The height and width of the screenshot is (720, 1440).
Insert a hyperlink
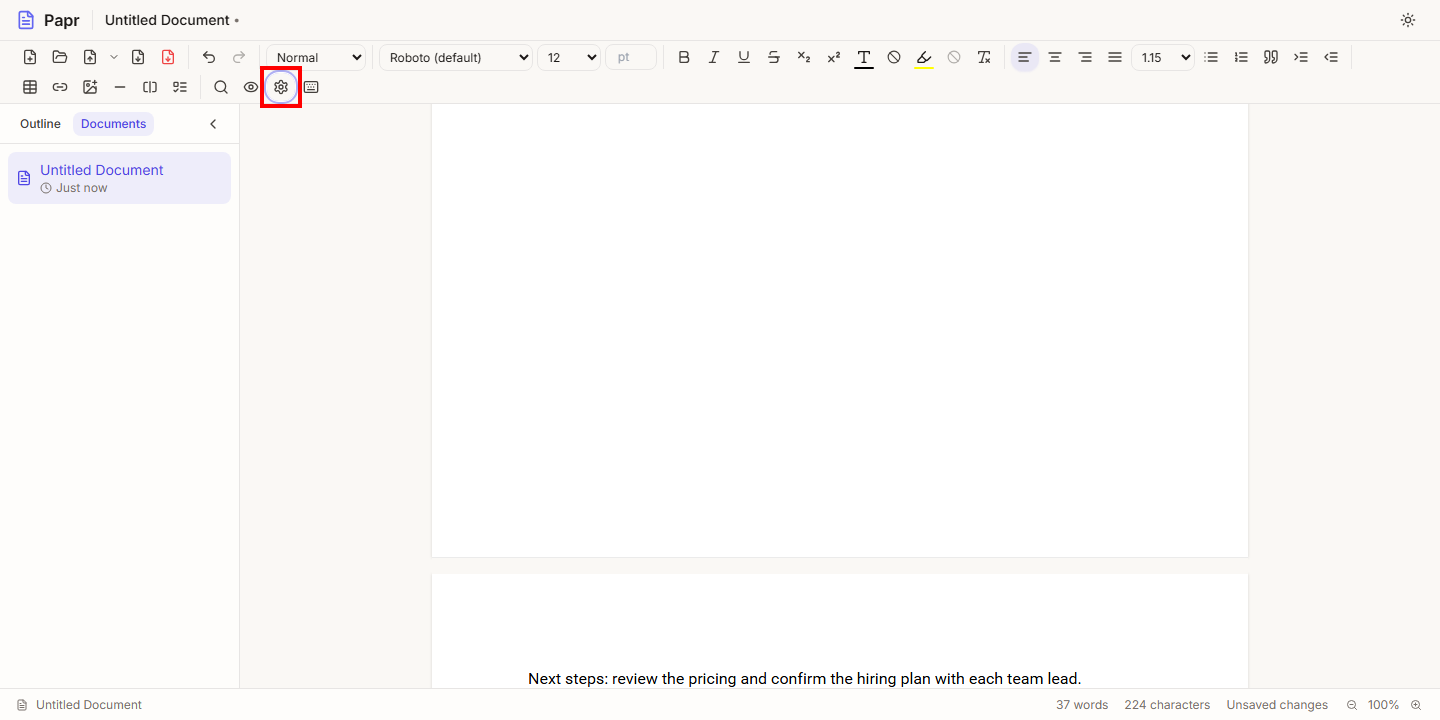60,87
